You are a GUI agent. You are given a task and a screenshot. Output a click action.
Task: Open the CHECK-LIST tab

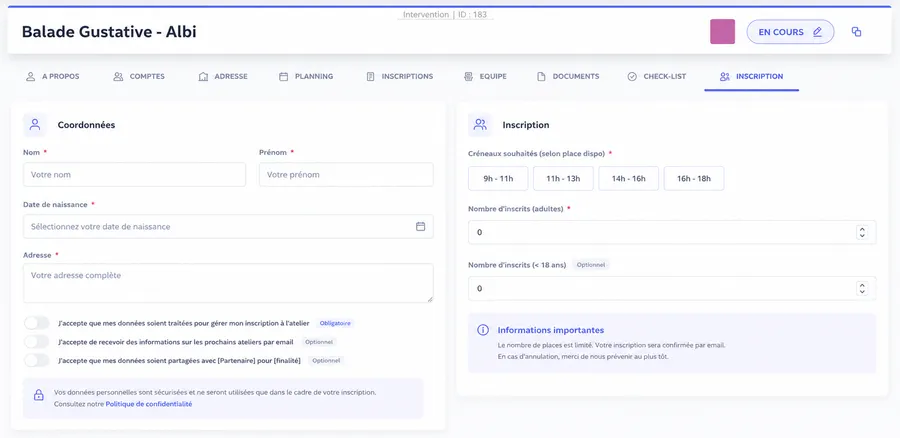657,76
